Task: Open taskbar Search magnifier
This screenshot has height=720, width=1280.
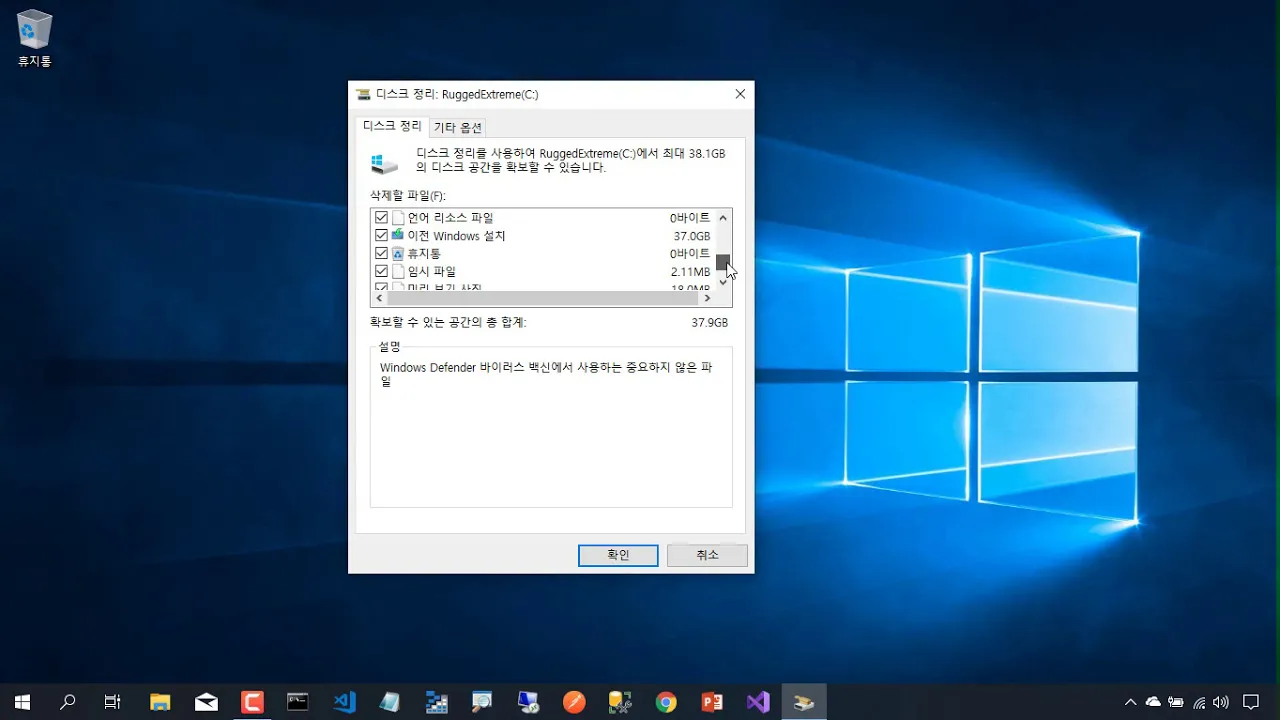Action: click(x=68, y=702)
